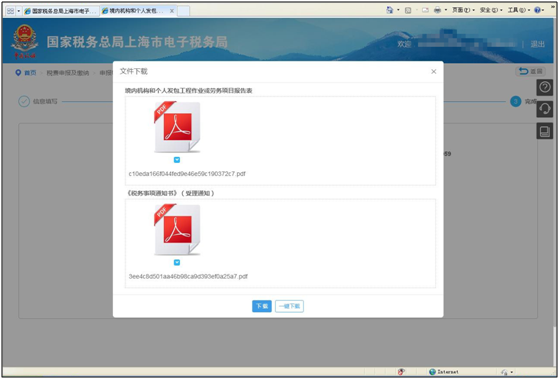This screenshot has width=560, height=379.
Task: Log out with the 退出 link
Action: (x=538, y=44)
